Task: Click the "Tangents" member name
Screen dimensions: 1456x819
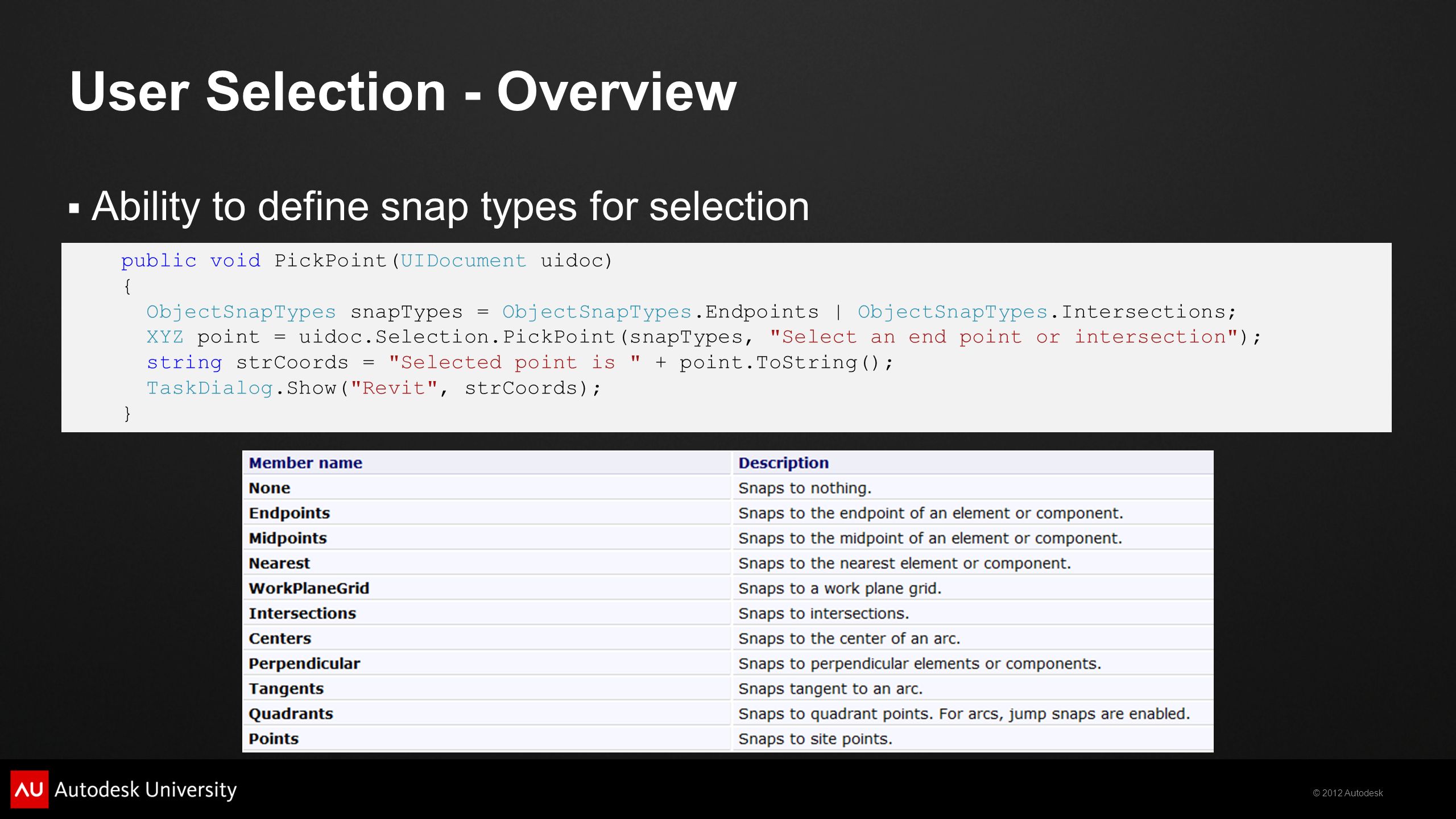Action: click(286, 689)
